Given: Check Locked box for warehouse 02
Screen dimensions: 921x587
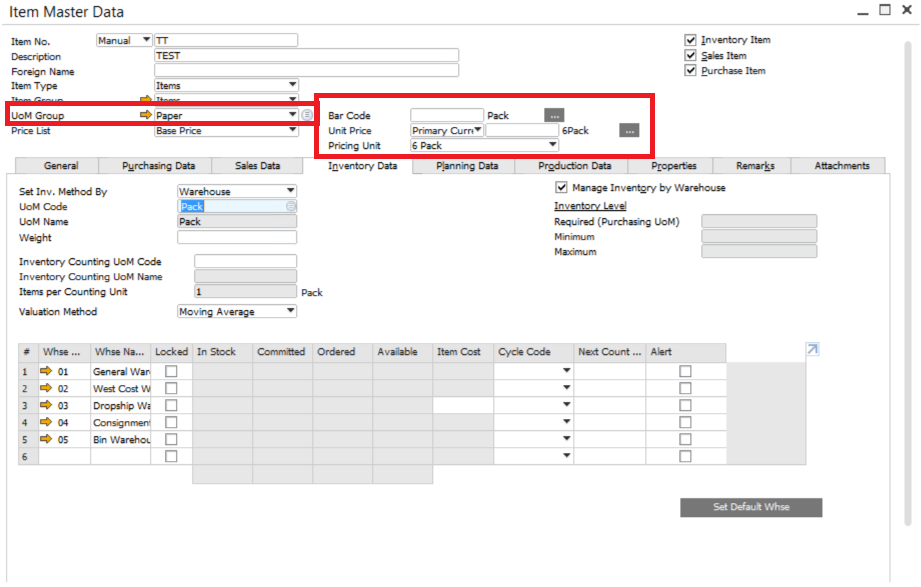Looking at the screenshot, I should pyautogui.click(x=171, y=388).
